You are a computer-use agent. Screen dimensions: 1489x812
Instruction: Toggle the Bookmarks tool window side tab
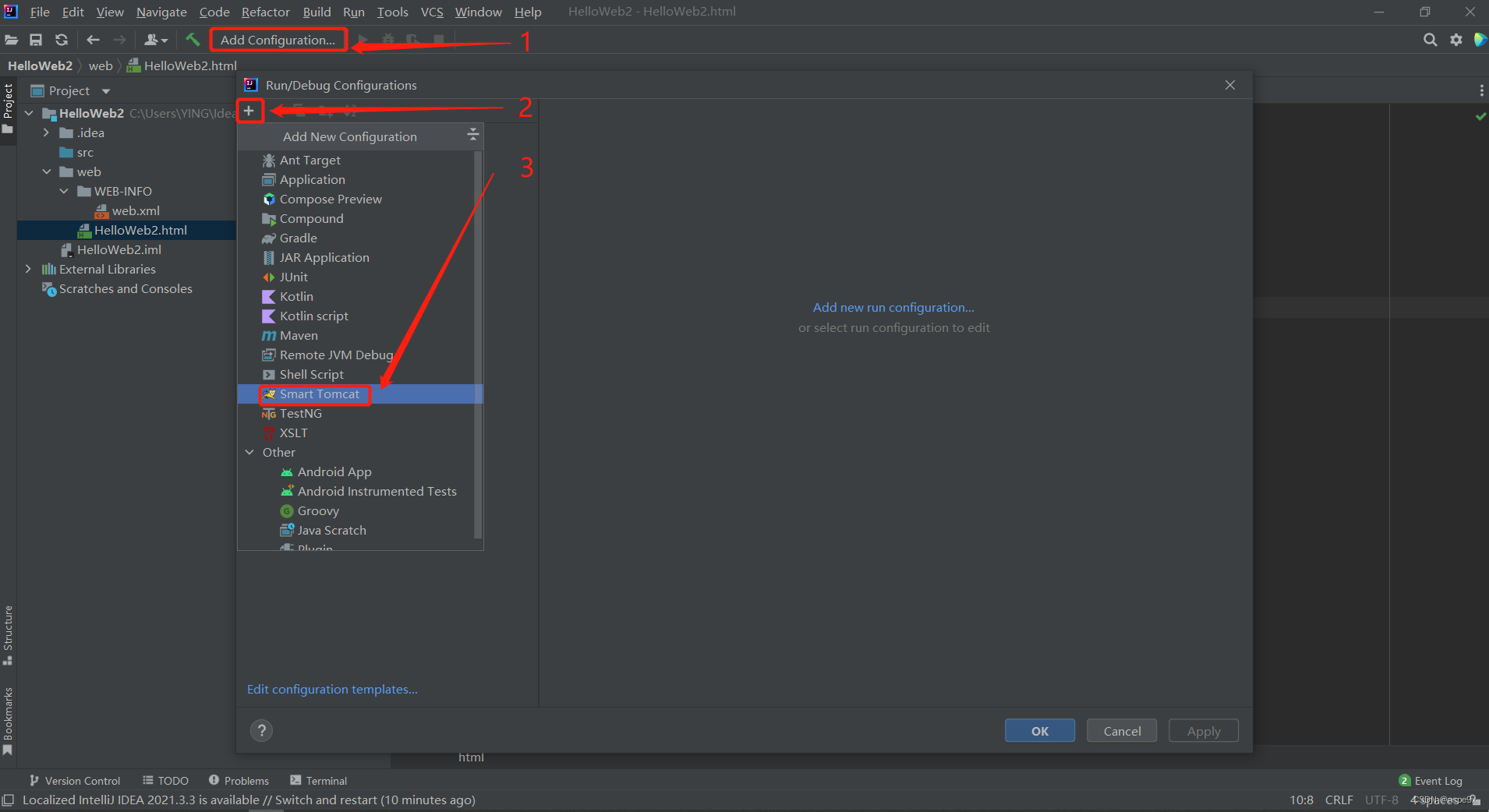8,721
